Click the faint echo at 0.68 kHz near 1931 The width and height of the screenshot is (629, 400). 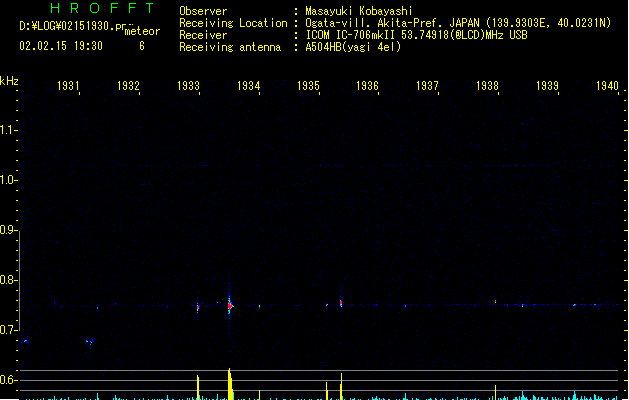[x=90, y=342]
